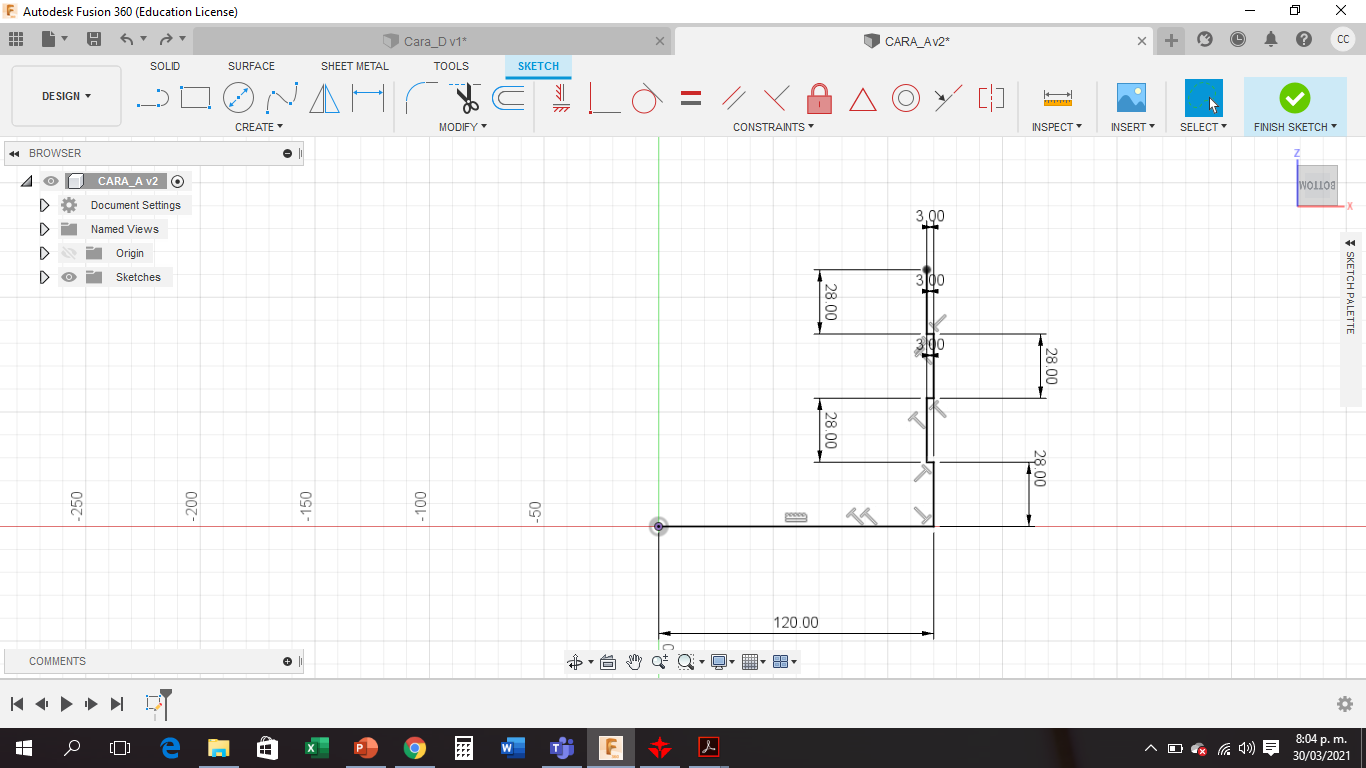Apply the Symmetry constraint

(991, 98)
